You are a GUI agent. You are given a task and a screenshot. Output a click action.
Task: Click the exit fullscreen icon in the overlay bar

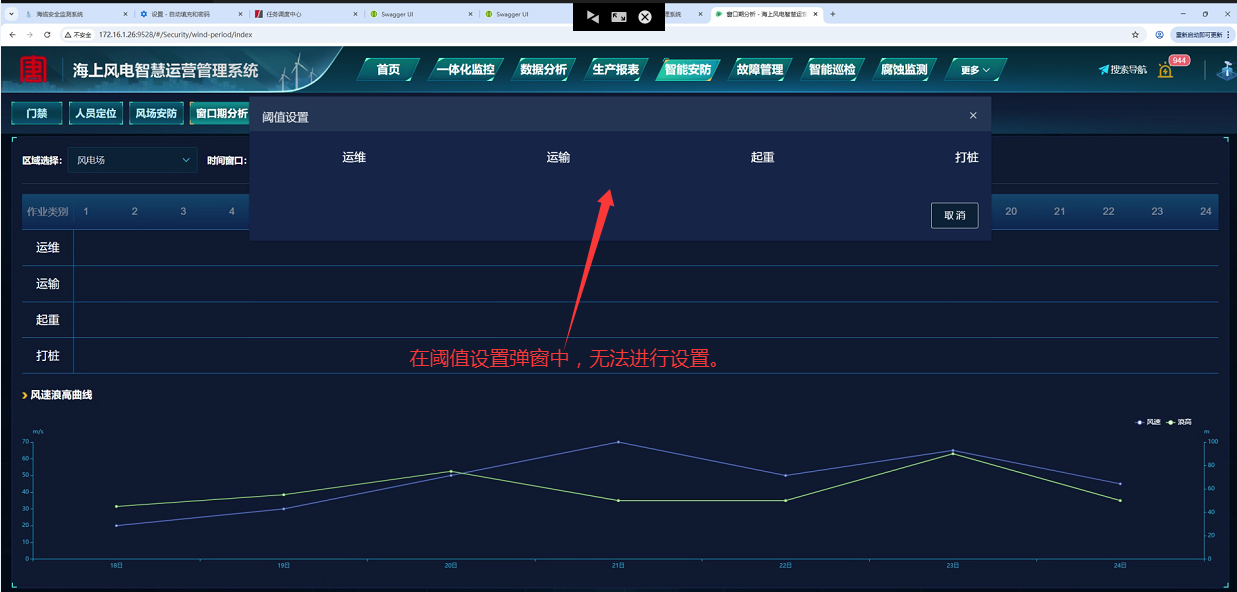point(619,17)
